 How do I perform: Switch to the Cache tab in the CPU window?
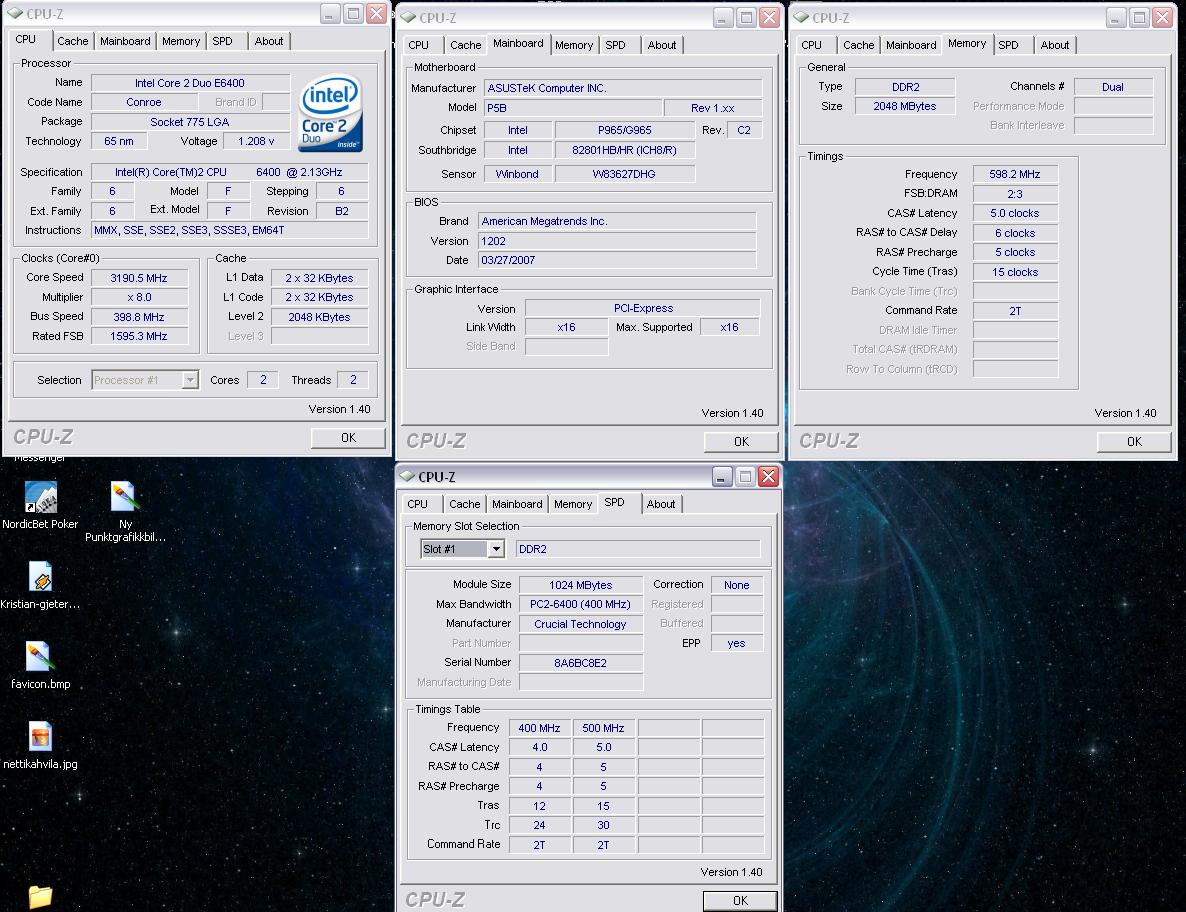click(x=73, y=41)
